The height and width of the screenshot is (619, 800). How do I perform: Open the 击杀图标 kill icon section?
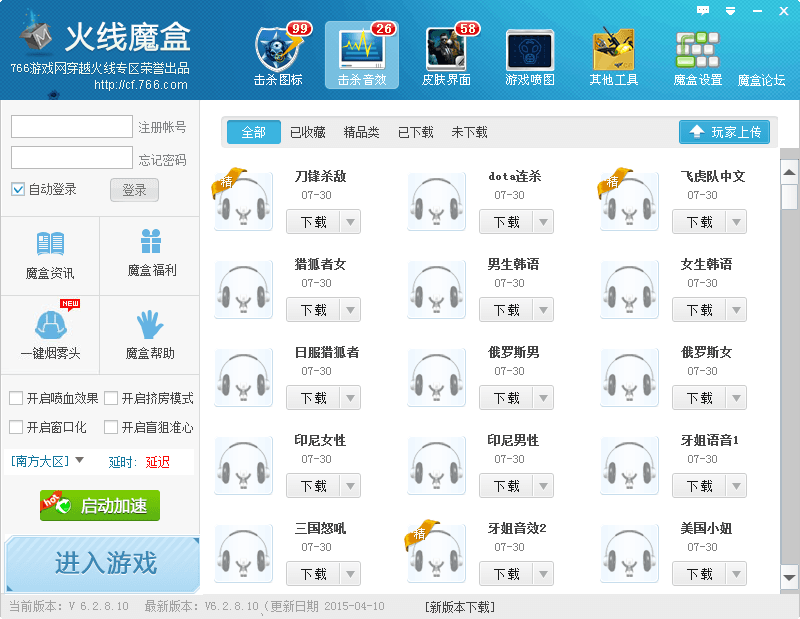tap(278, 55)
